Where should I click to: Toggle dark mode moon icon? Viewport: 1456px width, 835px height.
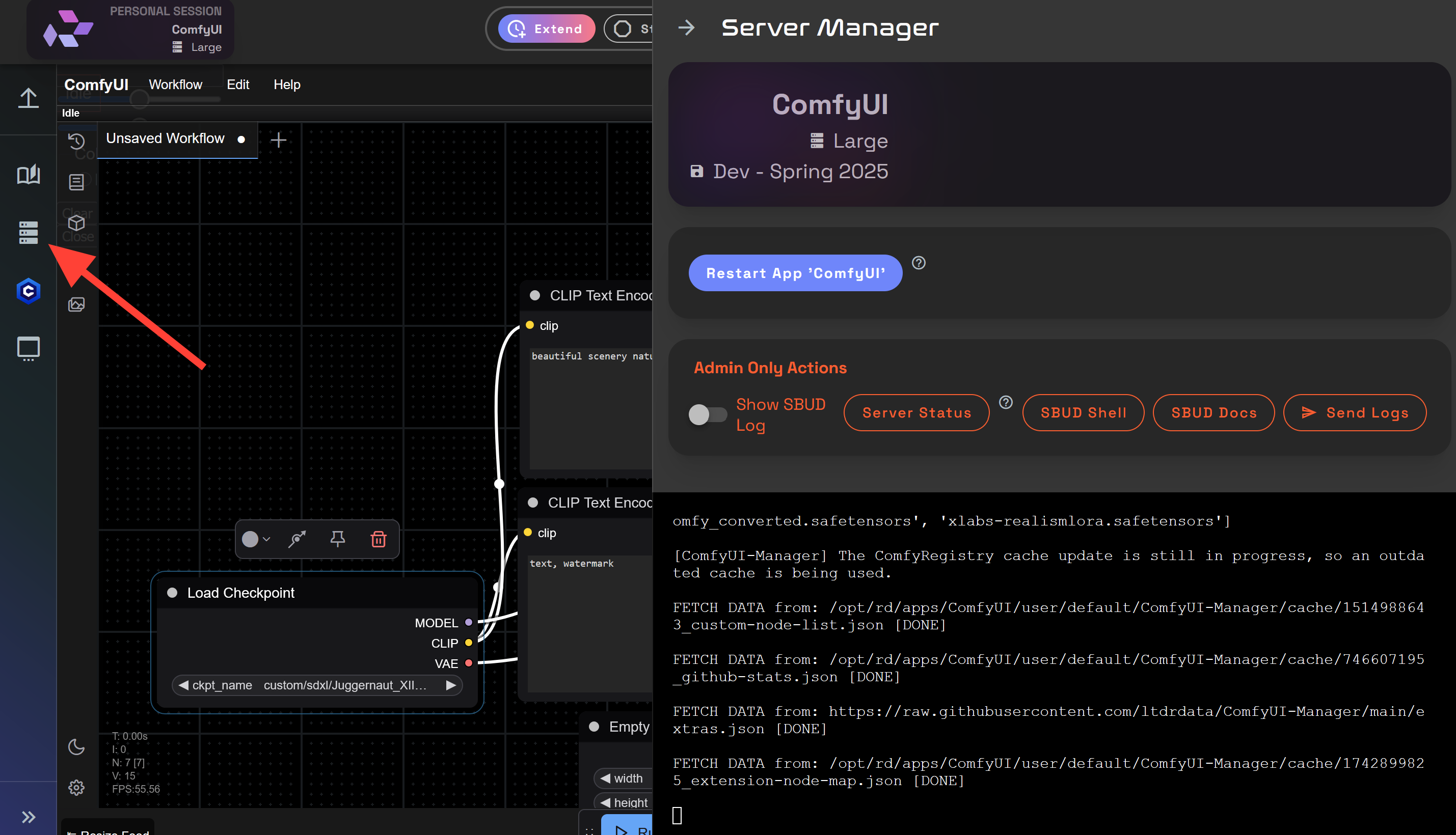point(76,747)
